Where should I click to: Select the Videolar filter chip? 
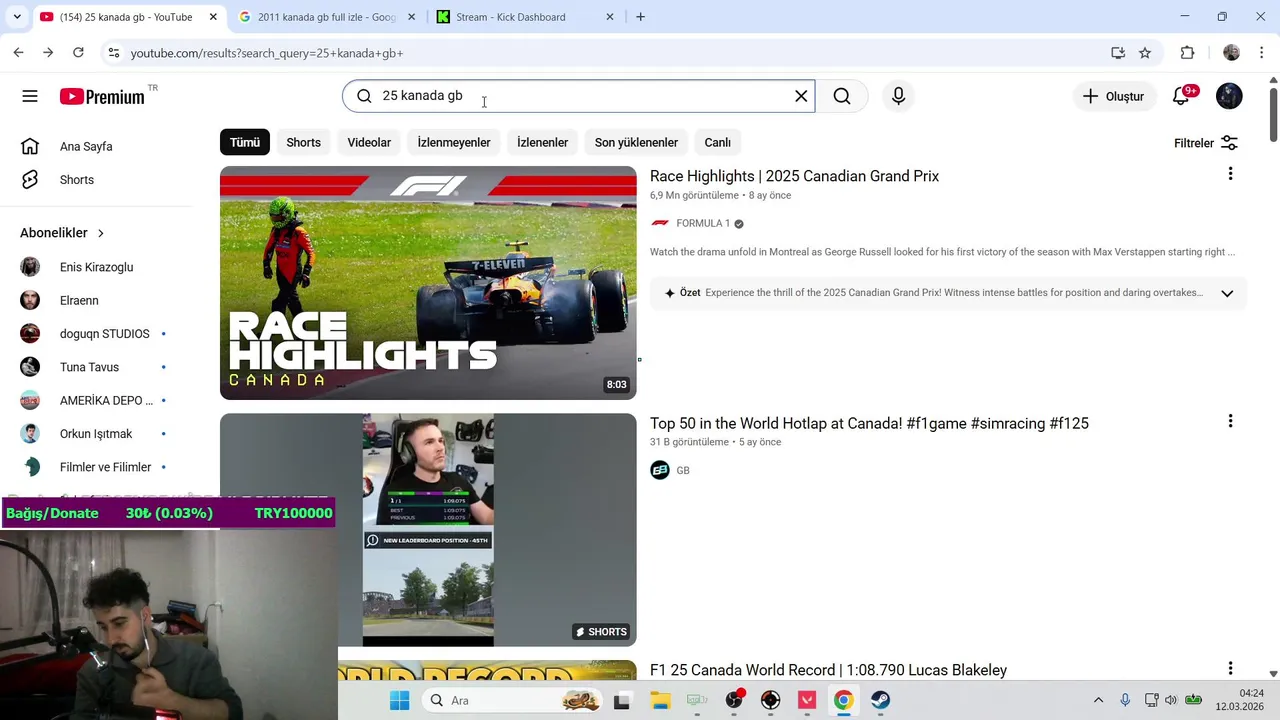click(369, 142)
